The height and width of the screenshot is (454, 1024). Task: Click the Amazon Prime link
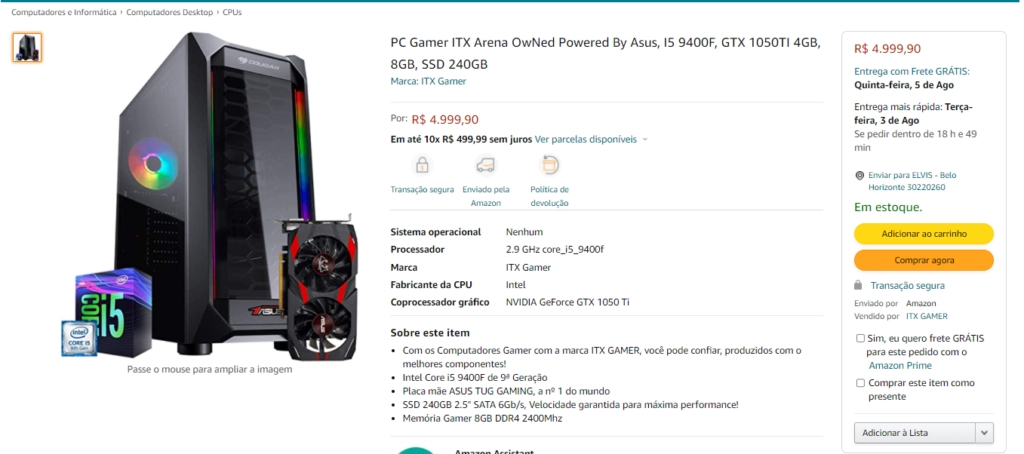click(900, 366)
